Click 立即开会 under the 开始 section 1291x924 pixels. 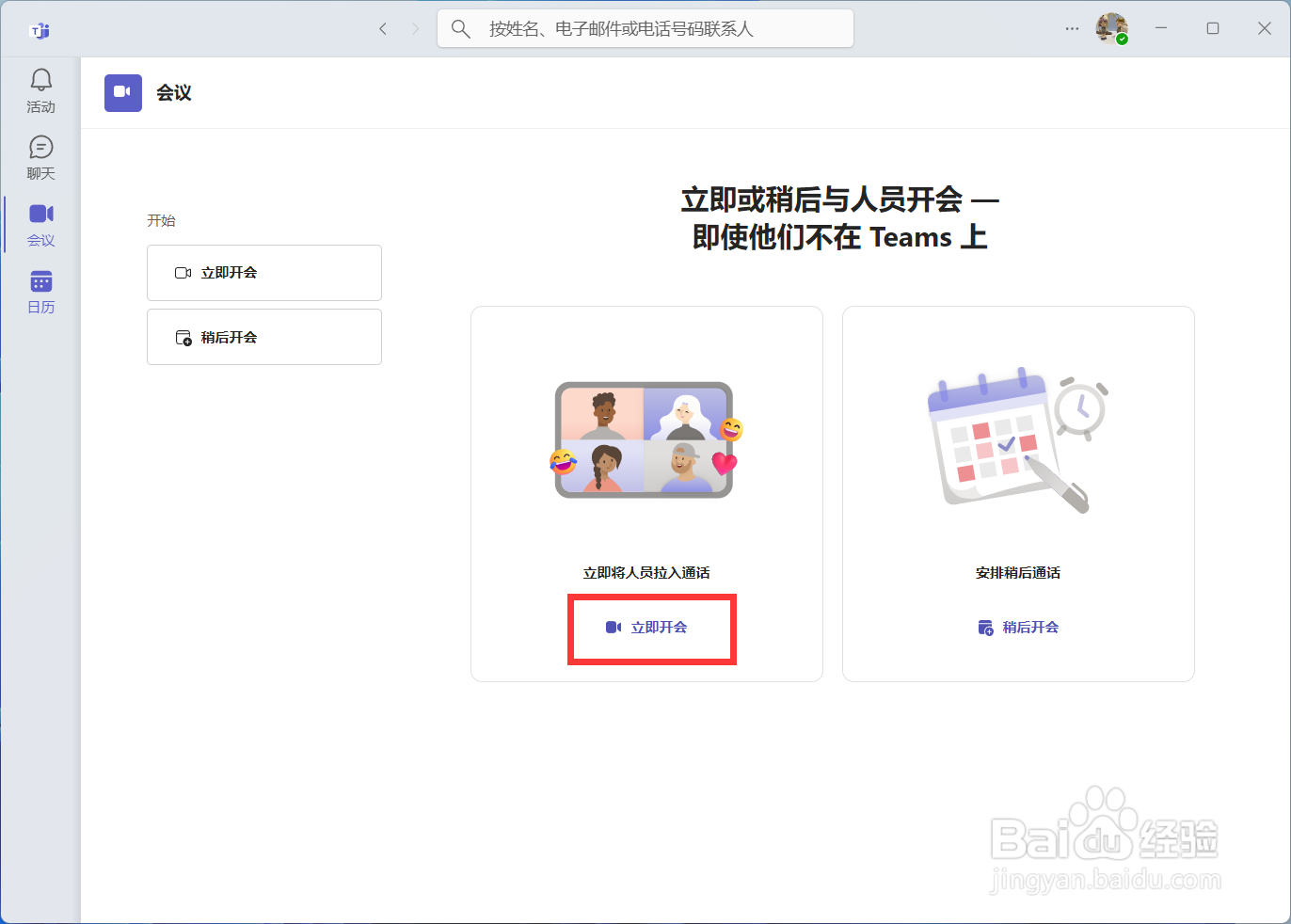(264, 272)
